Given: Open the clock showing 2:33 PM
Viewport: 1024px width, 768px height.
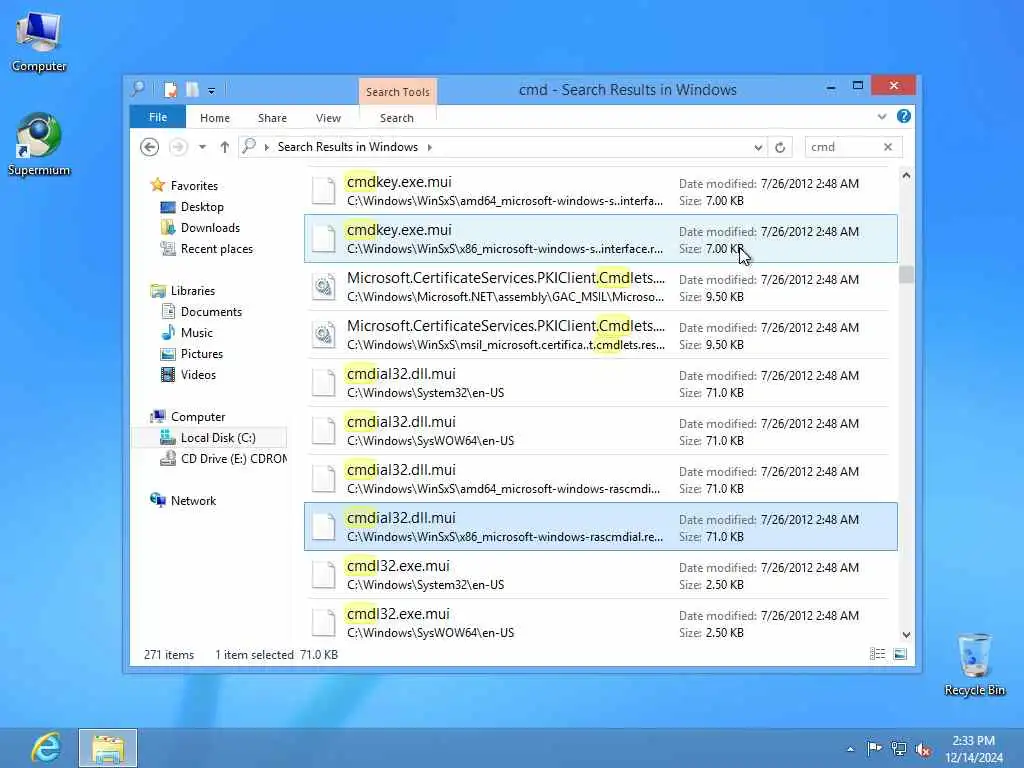Looking at the screenshot, I should 974,748.
